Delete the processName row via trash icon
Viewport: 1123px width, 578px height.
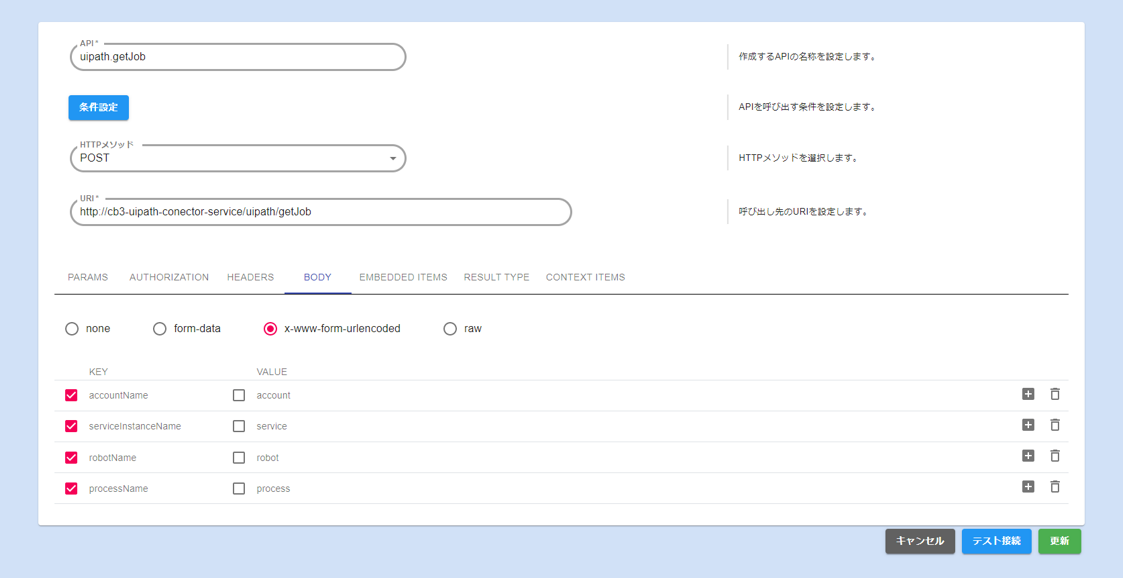1055,487
